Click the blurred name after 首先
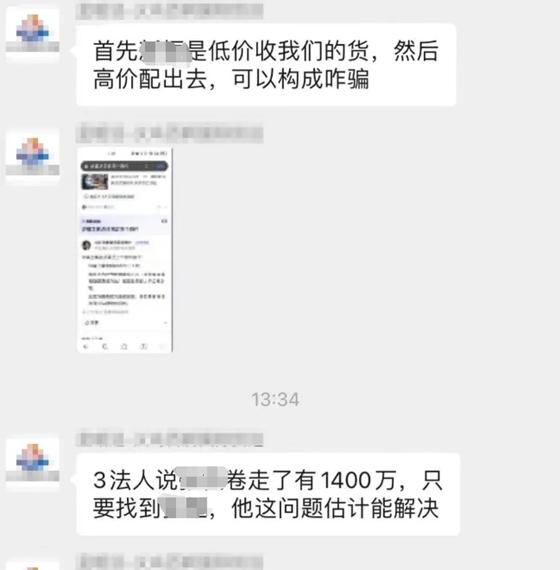 (x=164, y=52)
